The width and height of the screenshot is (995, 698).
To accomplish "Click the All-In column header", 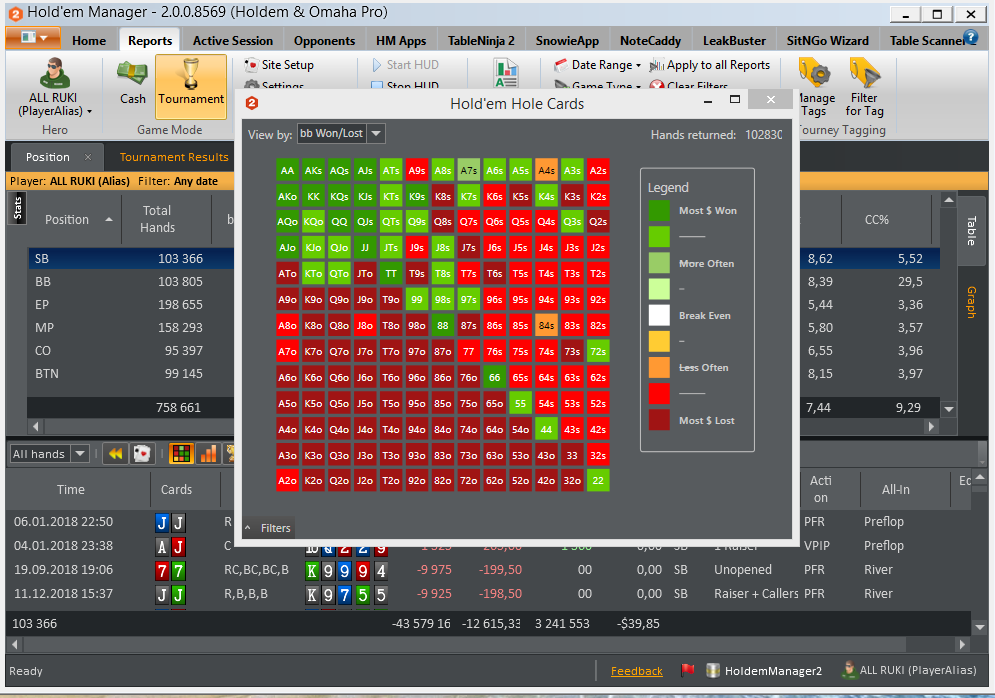I will pos(895,489).
